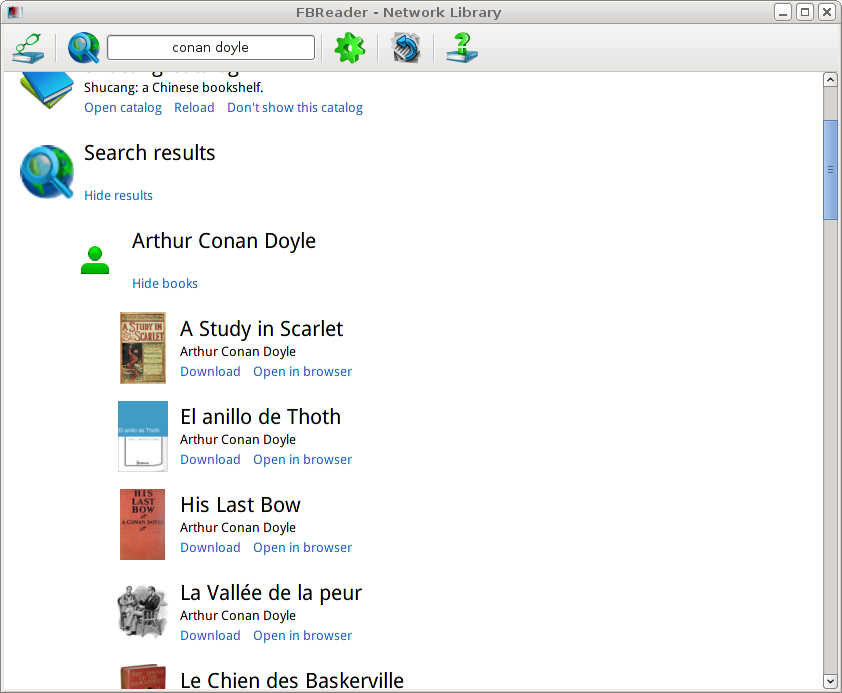Click "Shucang: a Chinese bookshelf." description
The width and height of the screenshot is (842, 693).
click(173, 87)
